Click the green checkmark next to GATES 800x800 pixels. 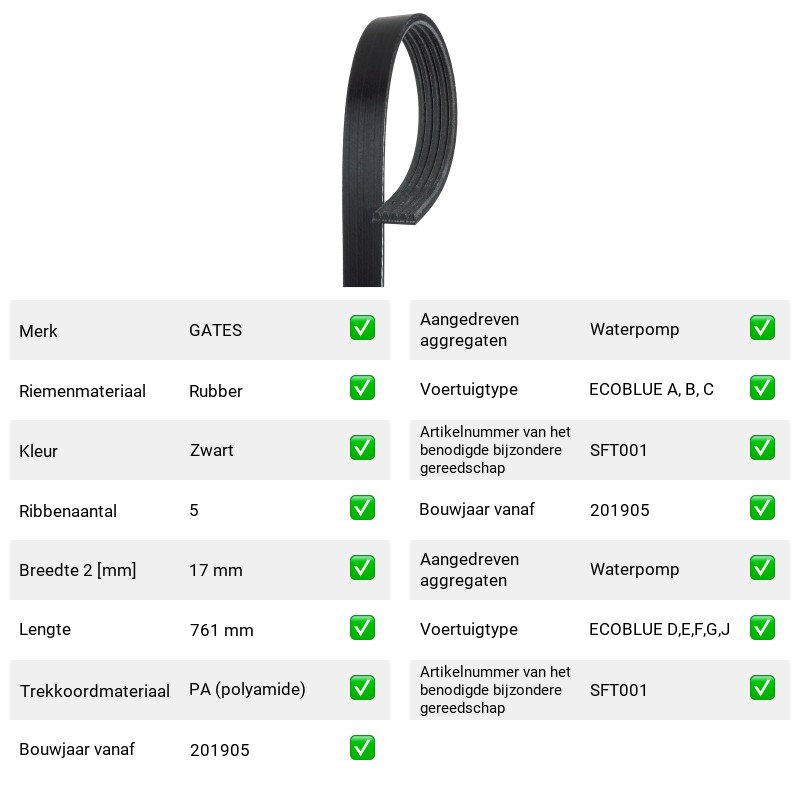coord(362,328)
